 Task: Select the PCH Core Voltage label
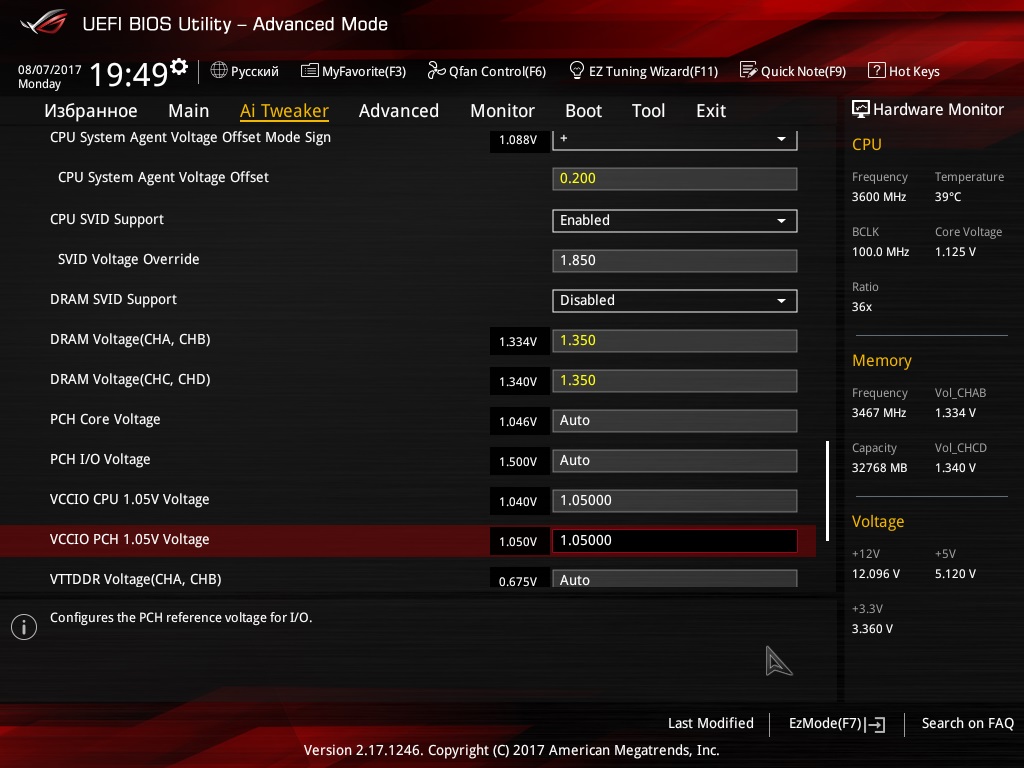pos(105,419)
